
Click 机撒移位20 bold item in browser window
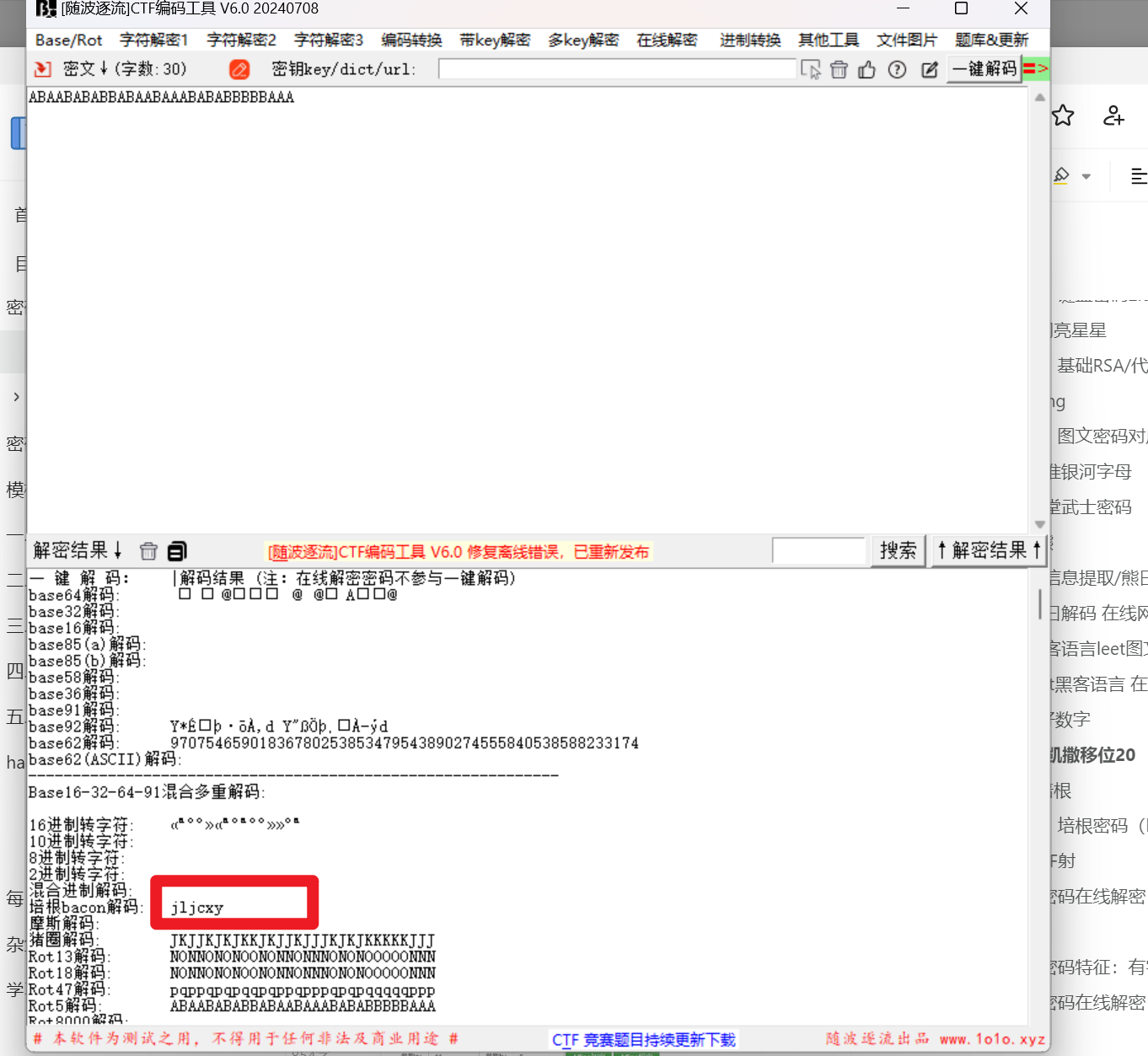point(1092,755)
